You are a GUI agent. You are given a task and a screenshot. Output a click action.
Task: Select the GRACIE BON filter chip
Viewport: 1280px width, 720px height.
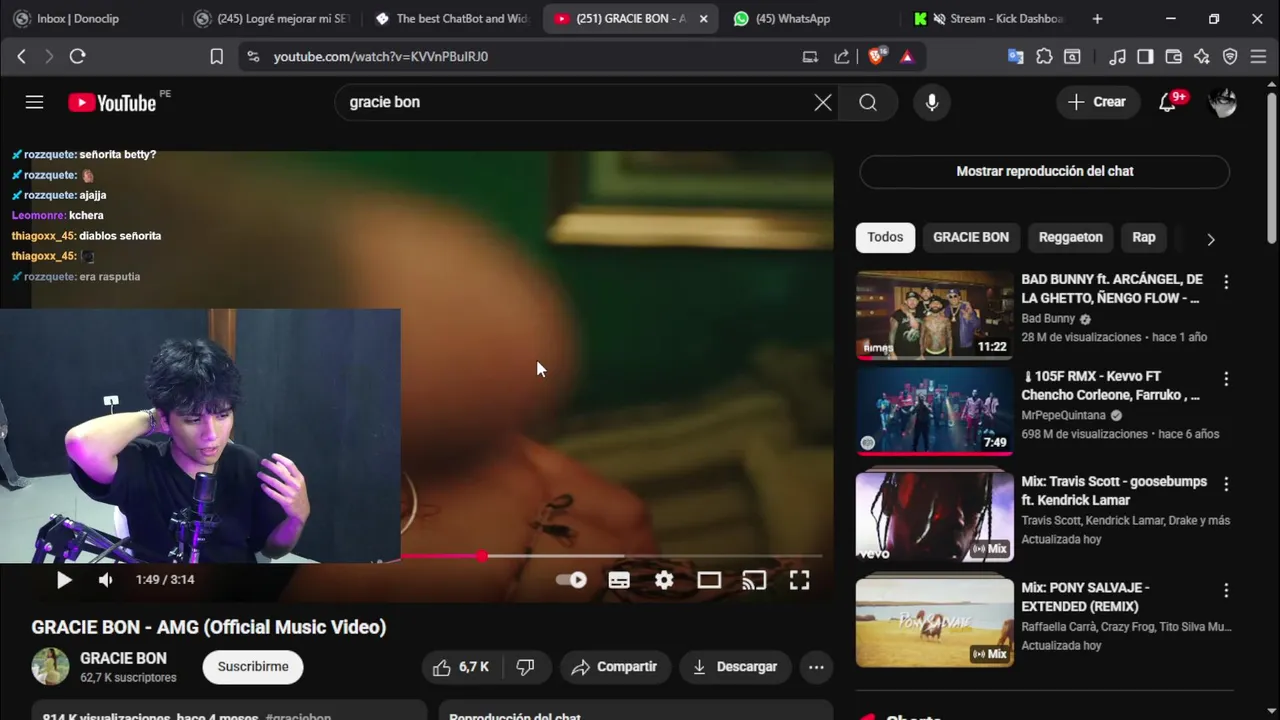(971, 237)
